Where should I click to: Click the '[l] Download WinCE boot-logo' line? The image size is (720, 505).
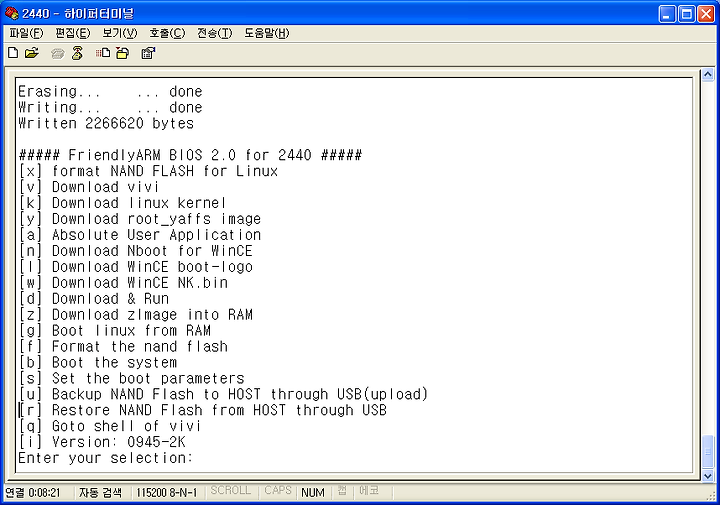click(135, 267)
